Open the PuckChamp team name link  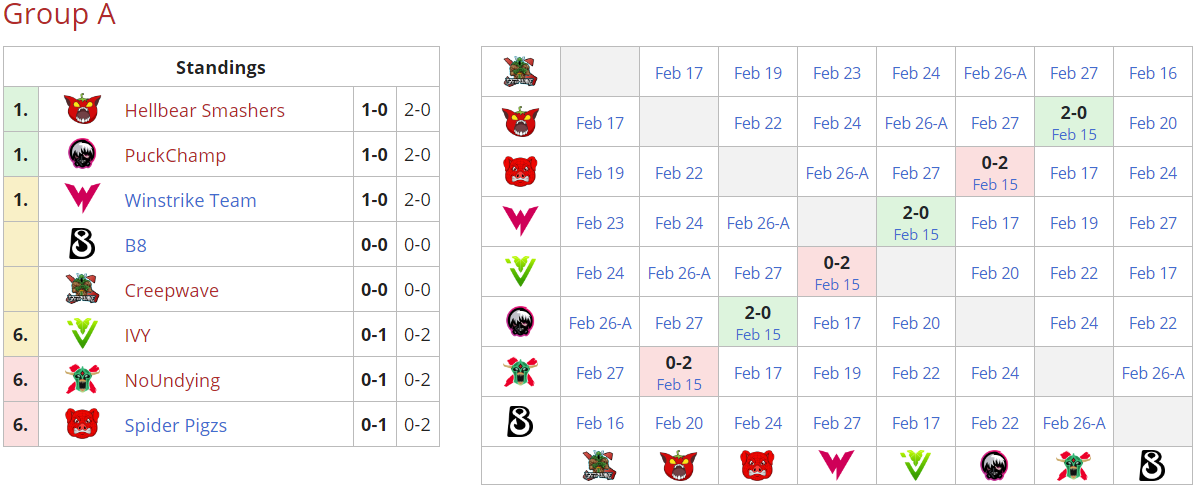click(175, 155)
